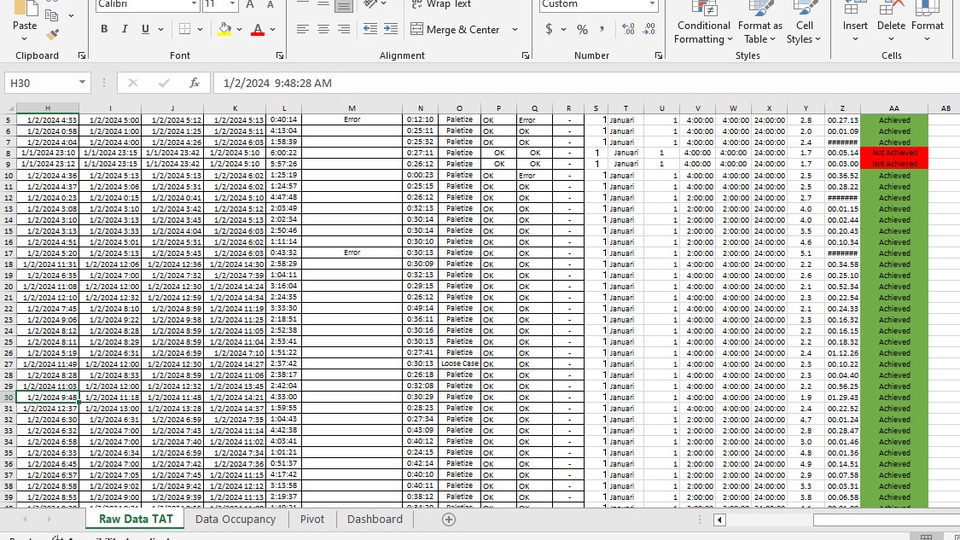Click the Cancel X in formula bar
Viewport: 960px width, 540px height.
pyautogui.click(x=133, y=83)
